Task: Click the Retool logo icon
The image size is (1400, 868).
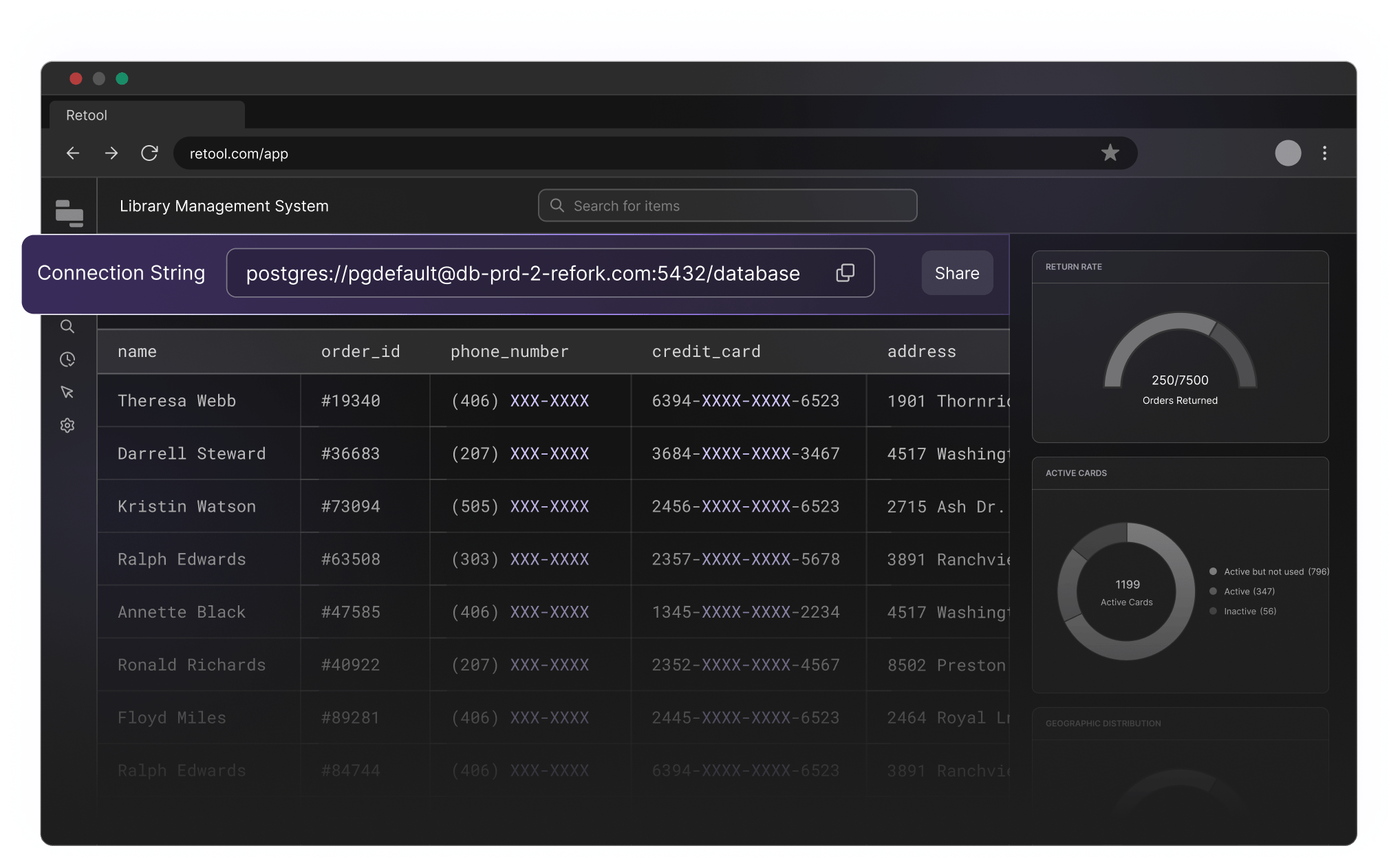Action: point(69,213)
